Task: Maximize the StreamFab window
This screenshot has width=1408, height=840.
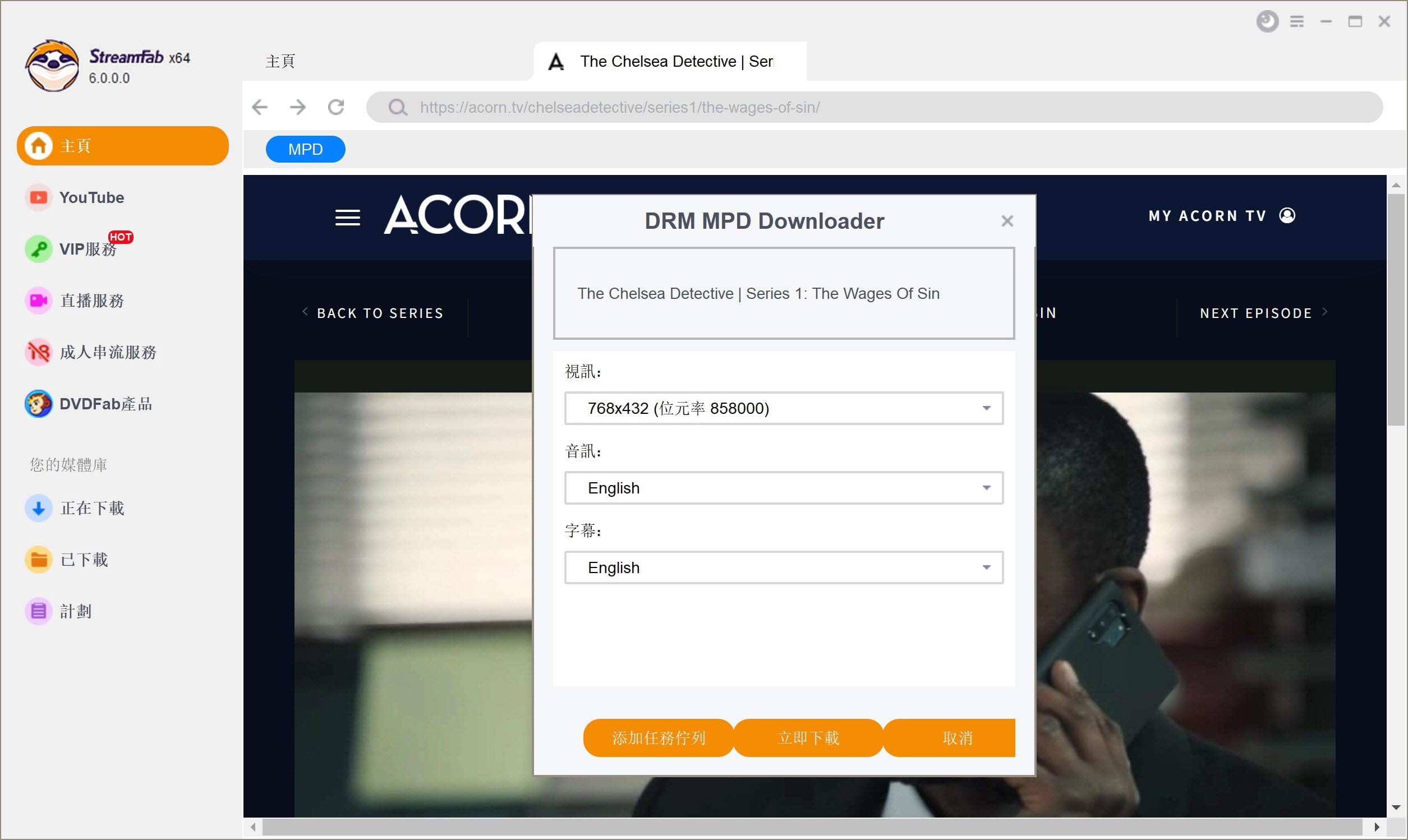Action: [x=1355, y=21]
